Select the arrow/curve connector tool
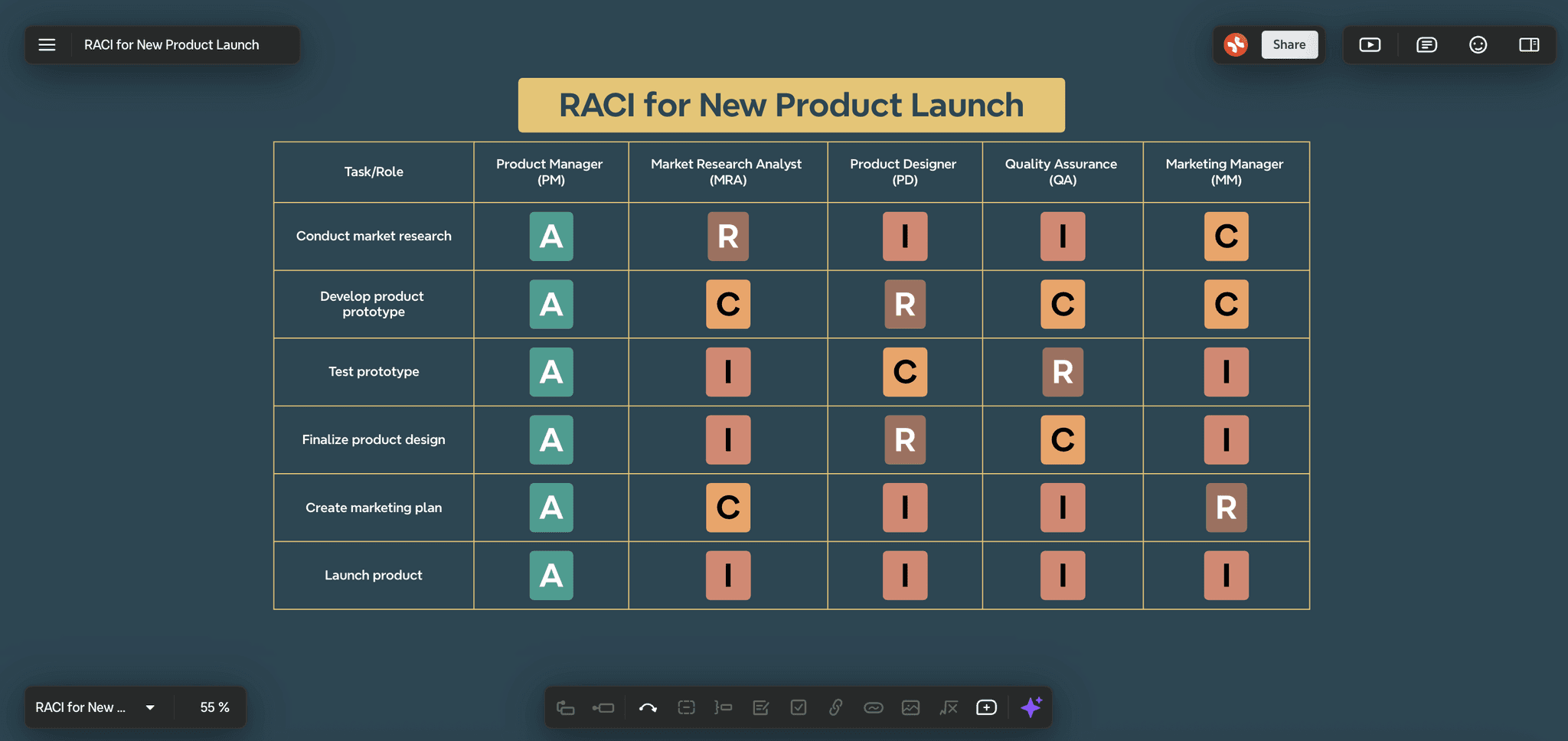Image resolution: width=1568 pixels, height=741 pixels. click(648, 707)
